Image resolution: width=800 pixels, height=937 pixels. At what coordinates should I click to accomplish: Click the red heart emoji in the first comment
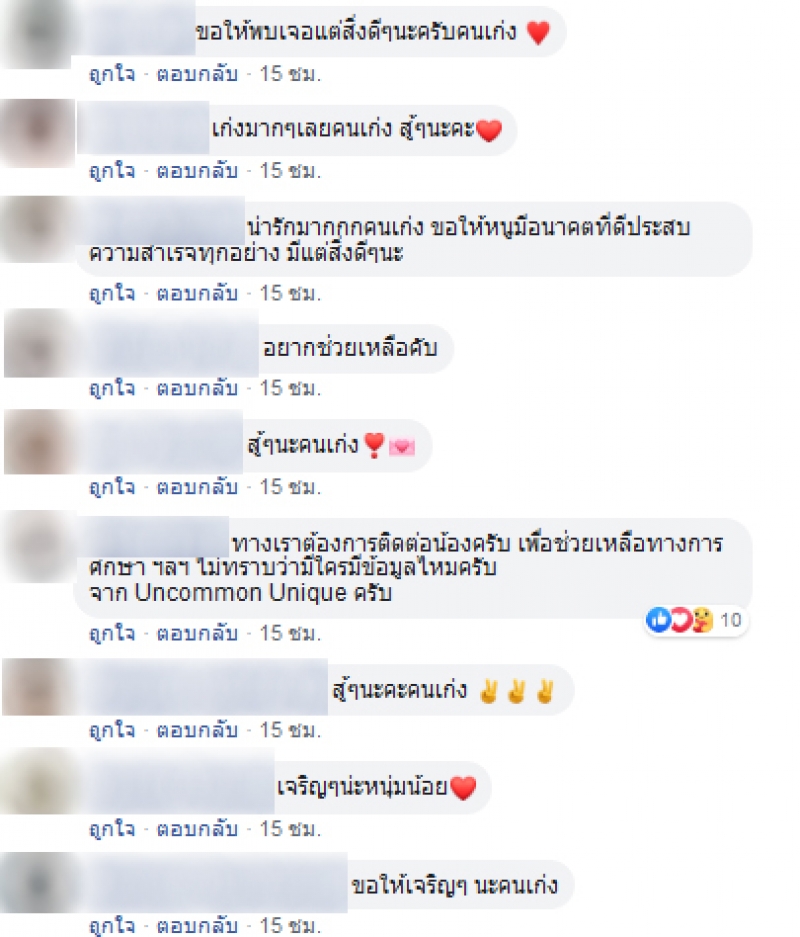pos(538,32)
